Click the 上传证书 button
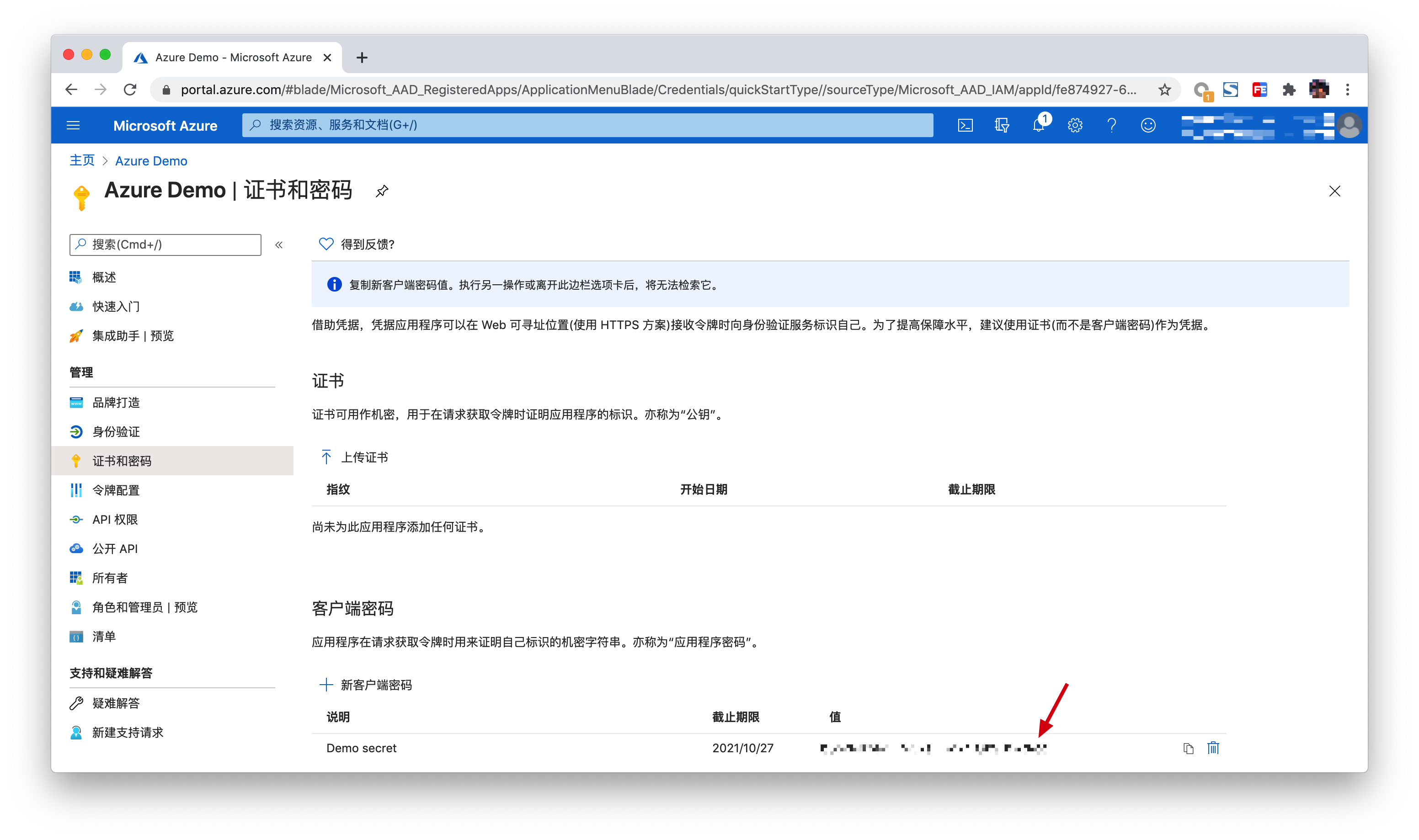Viewport: 1419px width, 840px height. [354, 457]
